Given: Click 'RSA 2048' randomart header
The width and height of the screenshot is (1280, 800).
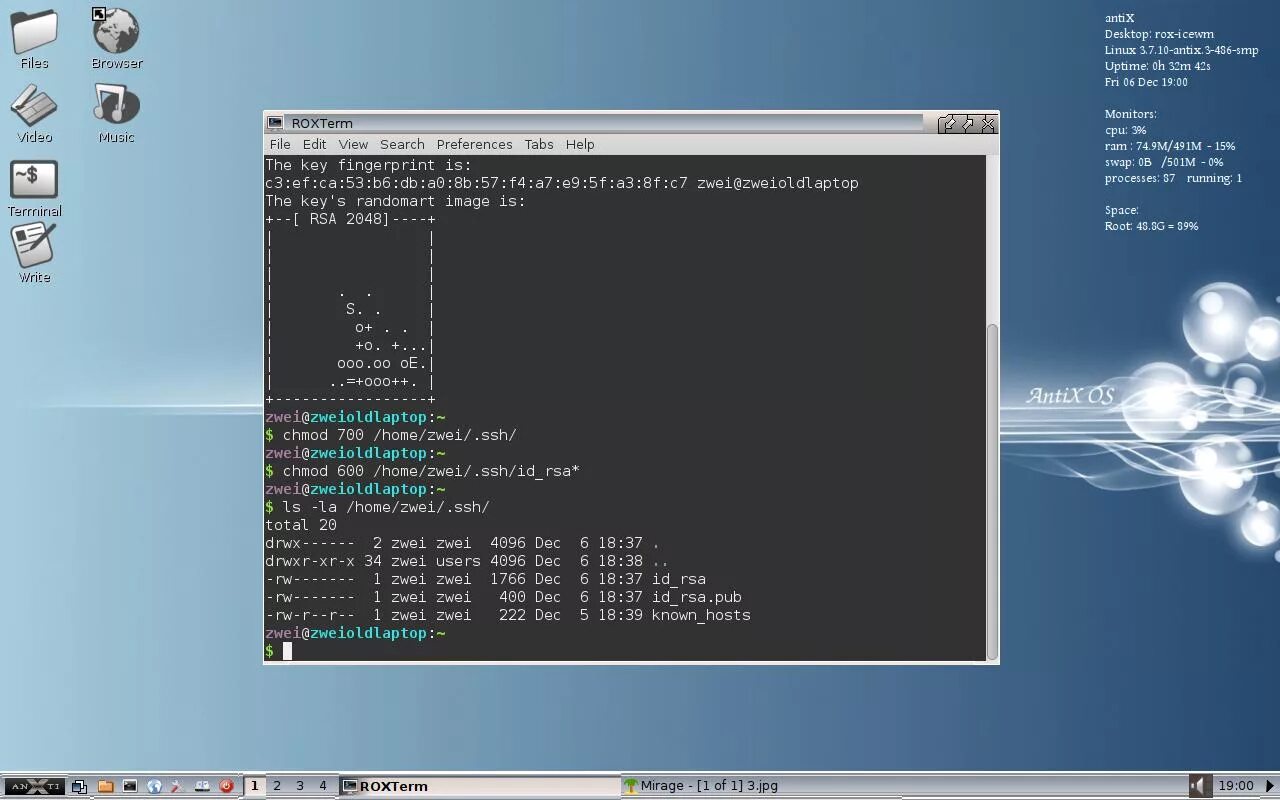Looking at the screenshot, I should click(x=350, y=219).
